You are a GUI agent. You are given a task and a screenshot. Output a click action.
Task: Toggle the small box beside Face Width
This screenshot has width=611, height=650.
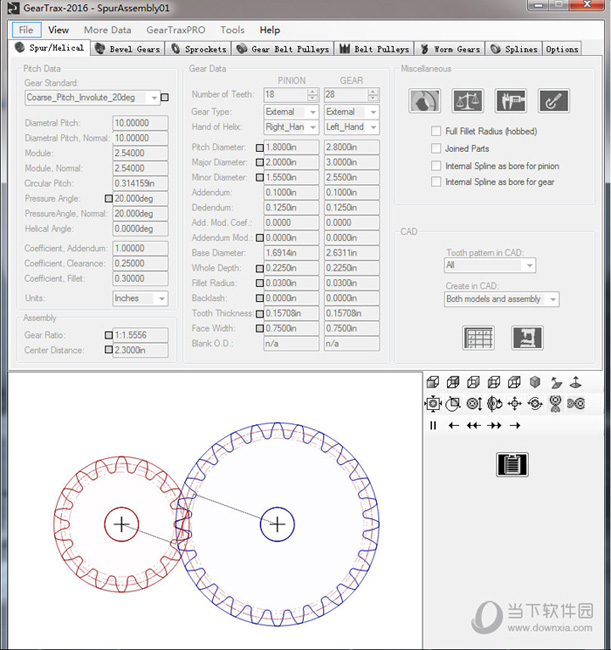click(259, 328)
